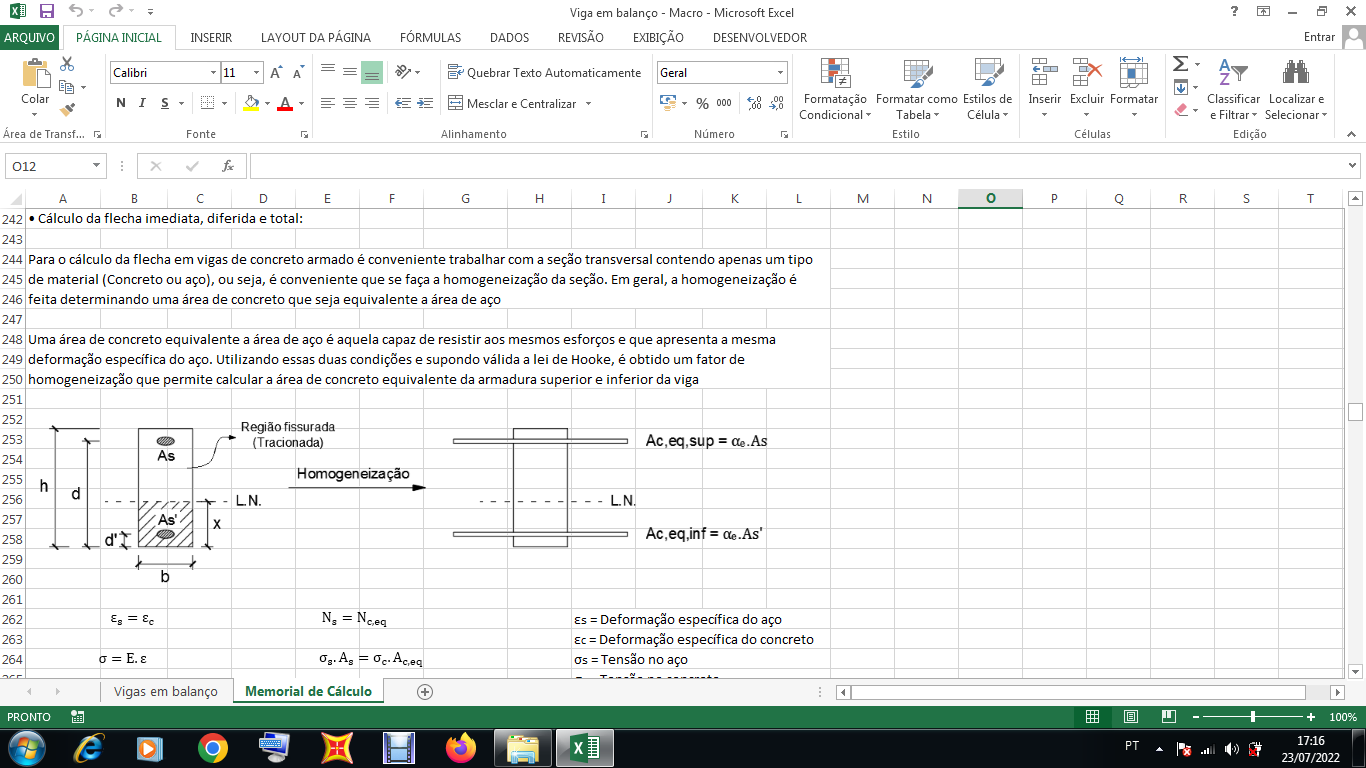Increase the font size with the large A

(276, 73)
